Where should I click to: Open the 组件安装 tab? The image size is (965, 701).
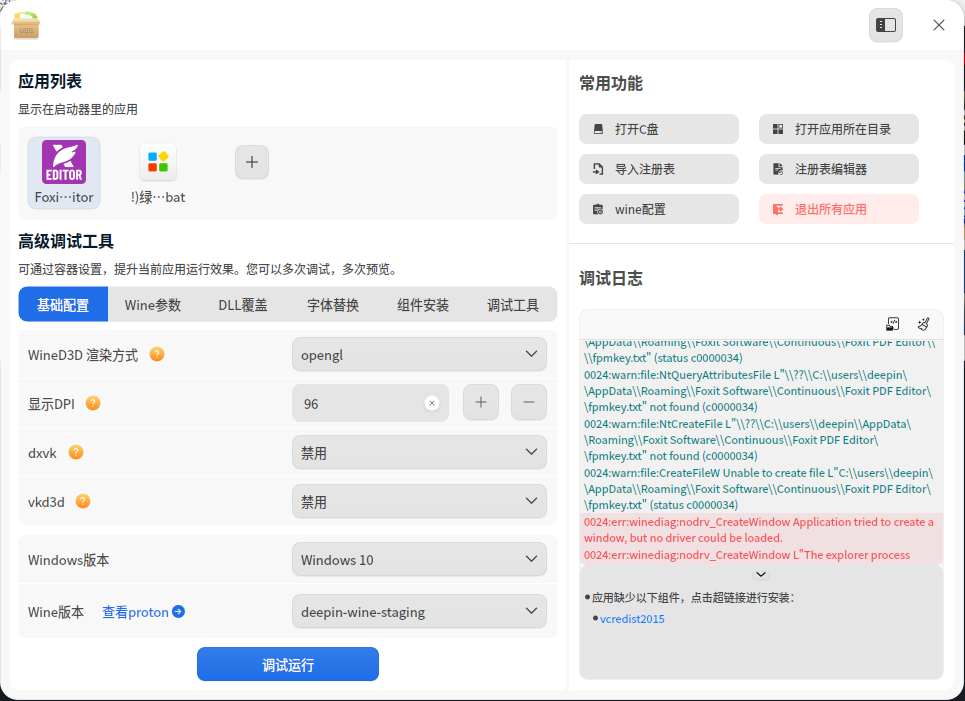click(x=423, y=304)
